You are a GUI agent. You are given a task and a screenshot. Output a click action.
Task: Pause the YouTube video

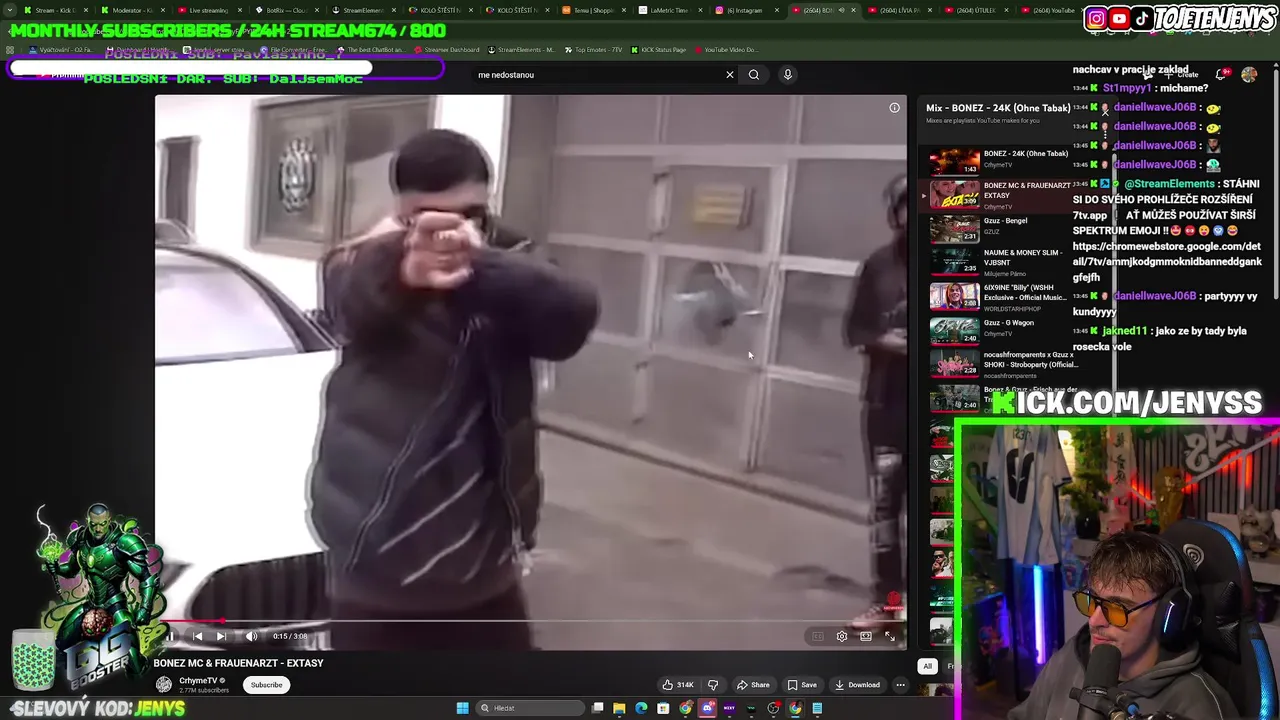(171, 636)
